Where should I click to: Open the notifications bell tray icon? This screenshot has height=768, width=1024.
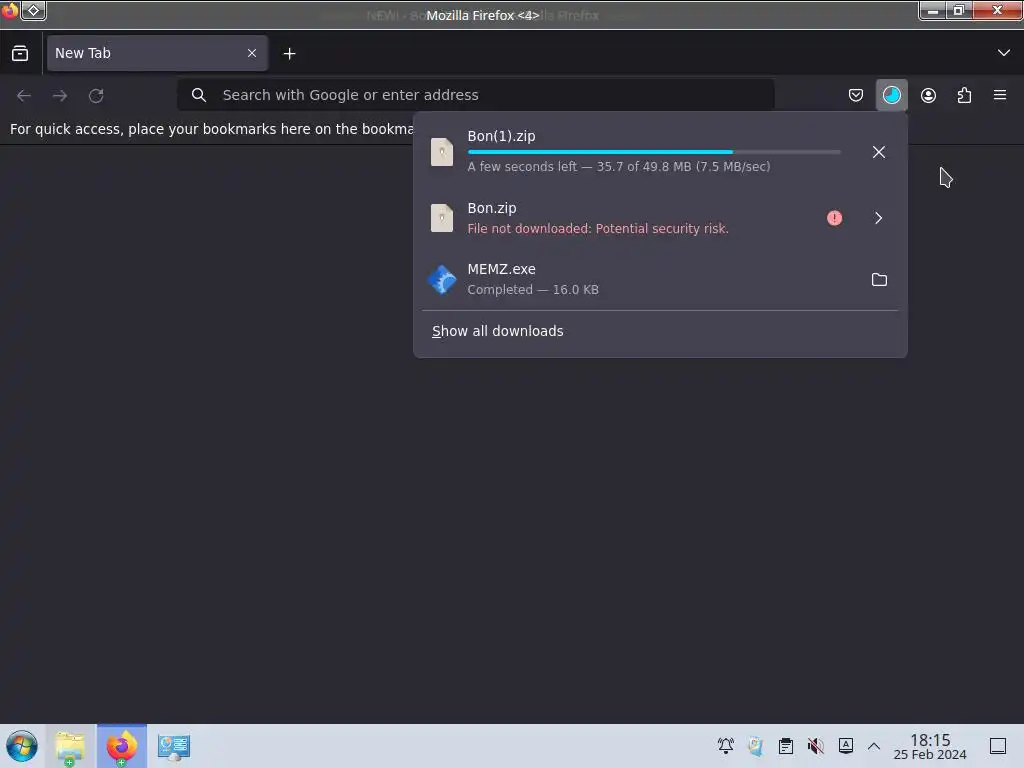[x=726, y=746]
